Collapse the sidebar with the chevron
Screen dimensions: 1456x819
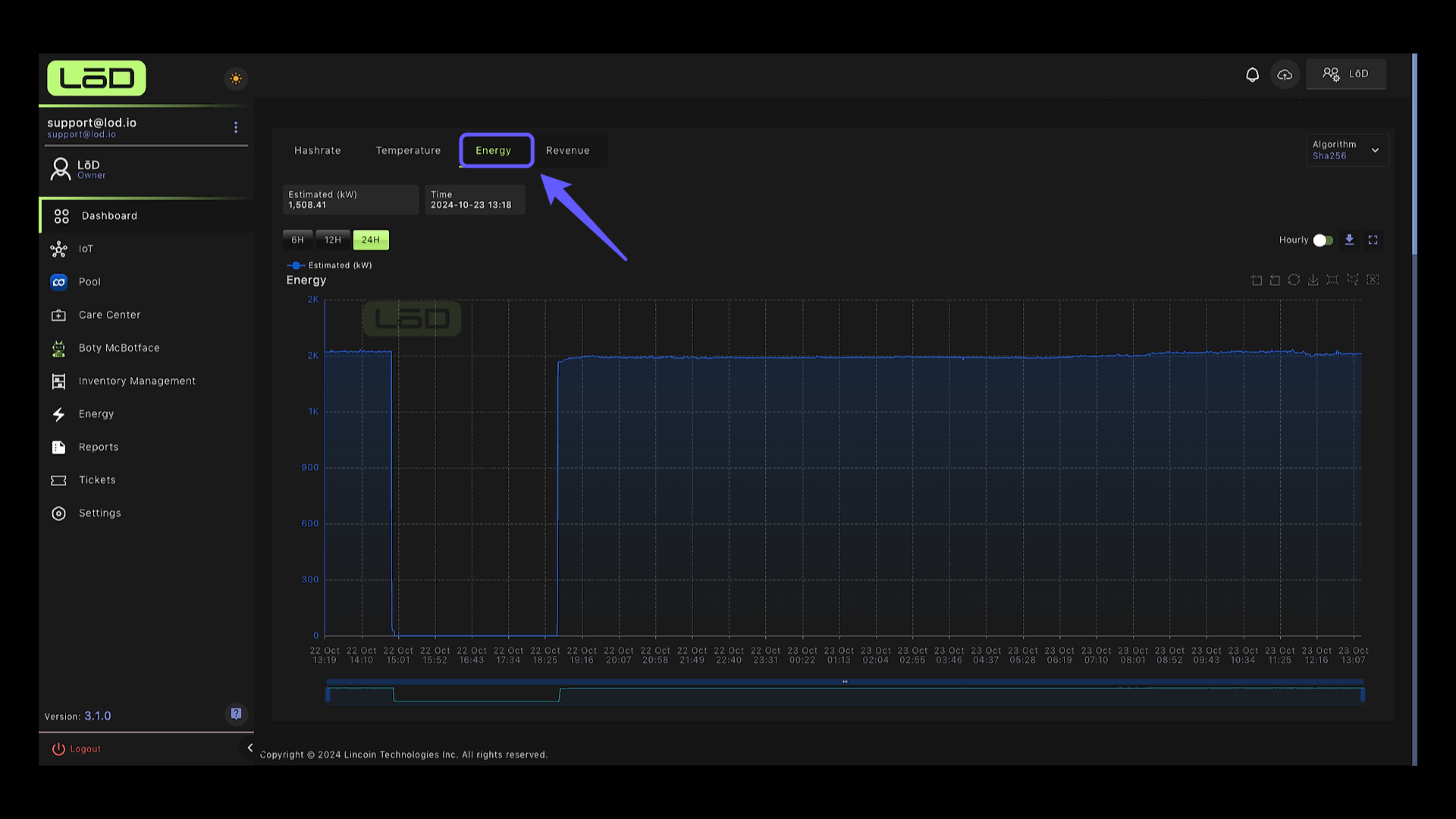[249, 748]
